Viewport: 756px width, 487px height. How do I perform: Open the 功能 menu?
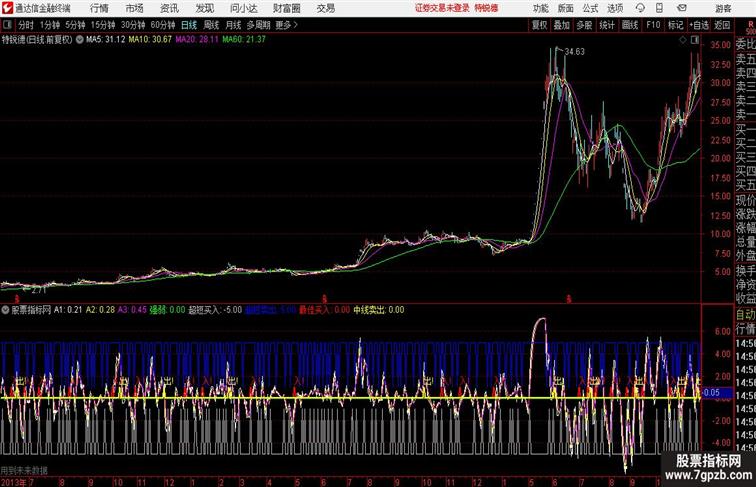point(540,8)
